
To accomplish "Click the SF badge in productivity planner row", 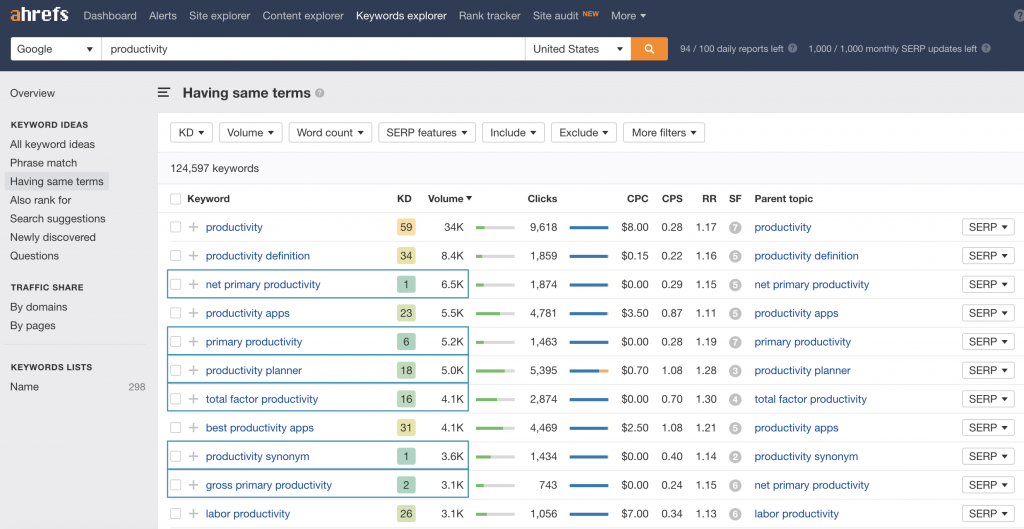I will point(735,371).
